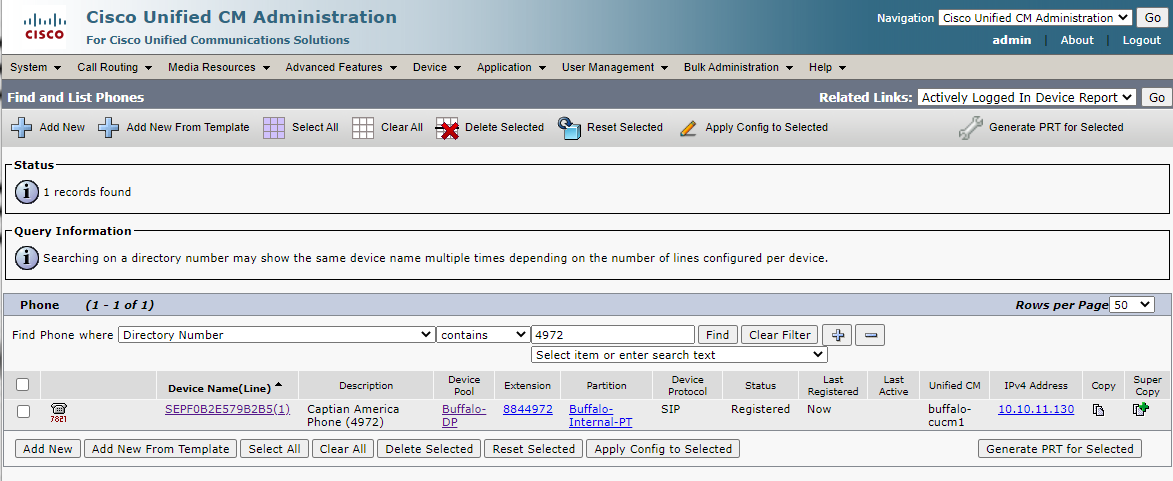Sort by Device Name ascending arrow

click(278, 385)
